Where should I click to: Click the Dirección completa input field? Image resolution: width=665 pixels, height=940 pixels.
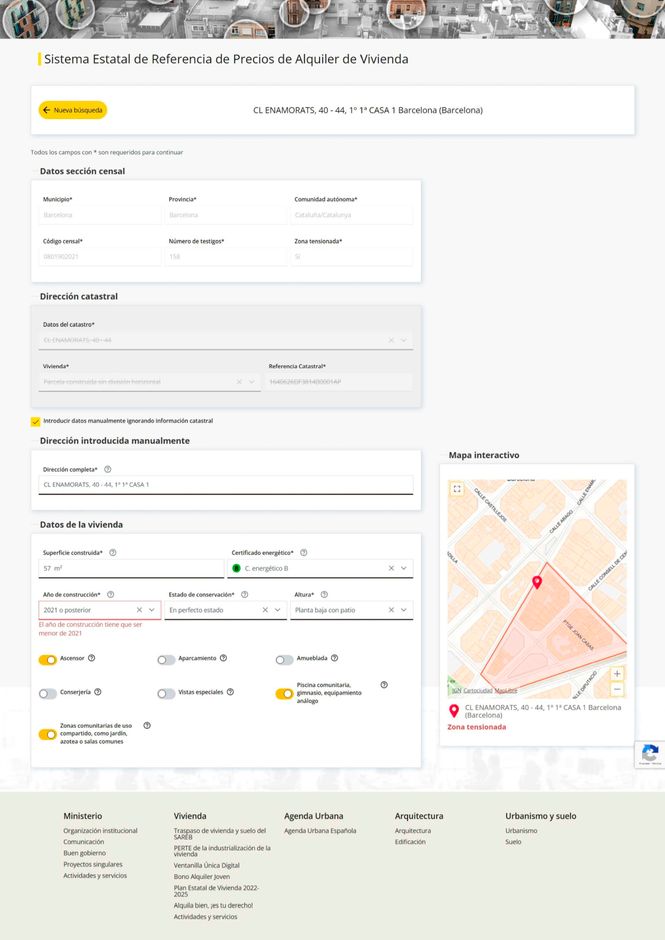(x=225, y=484)
